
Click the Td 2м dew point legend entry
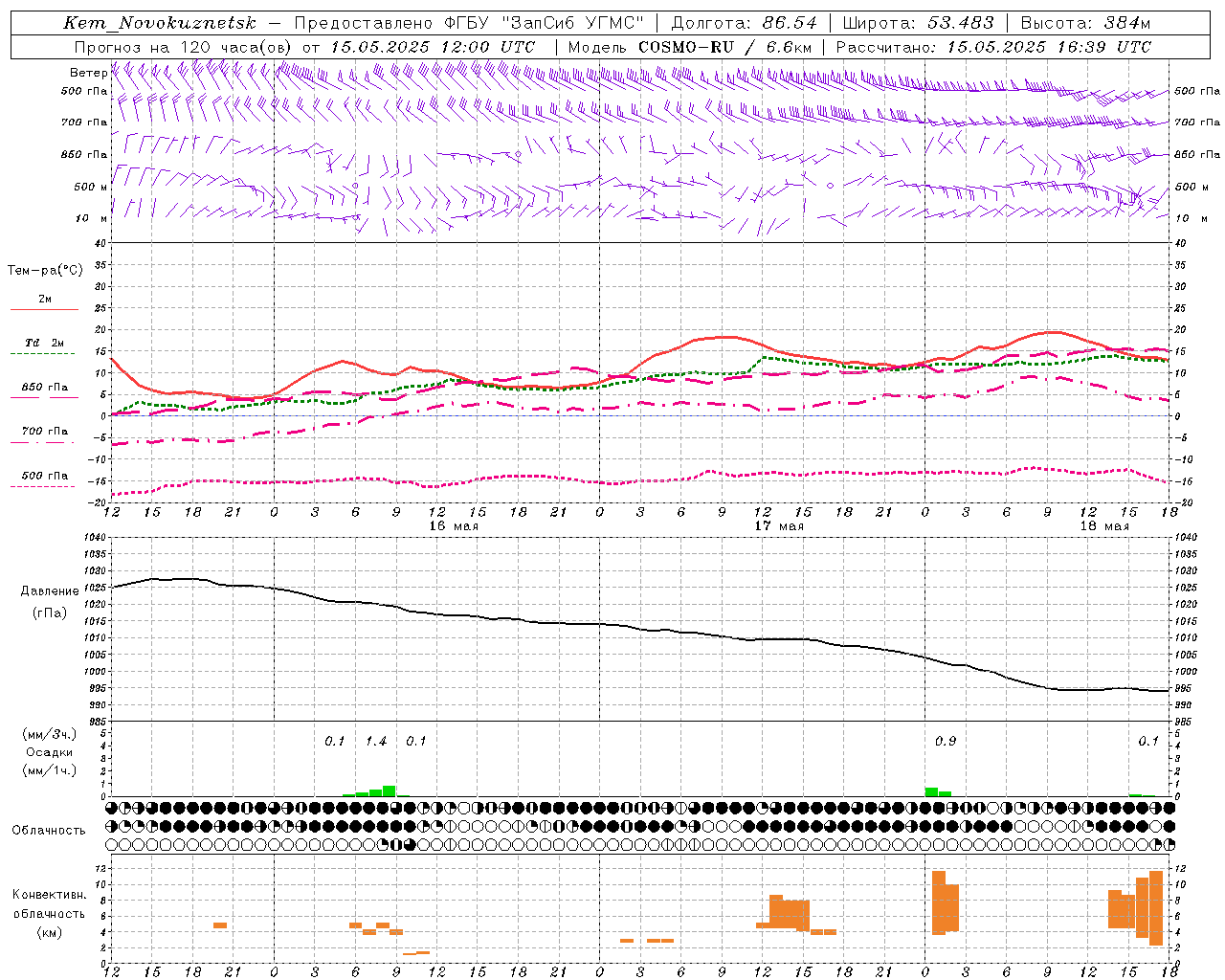45,343
